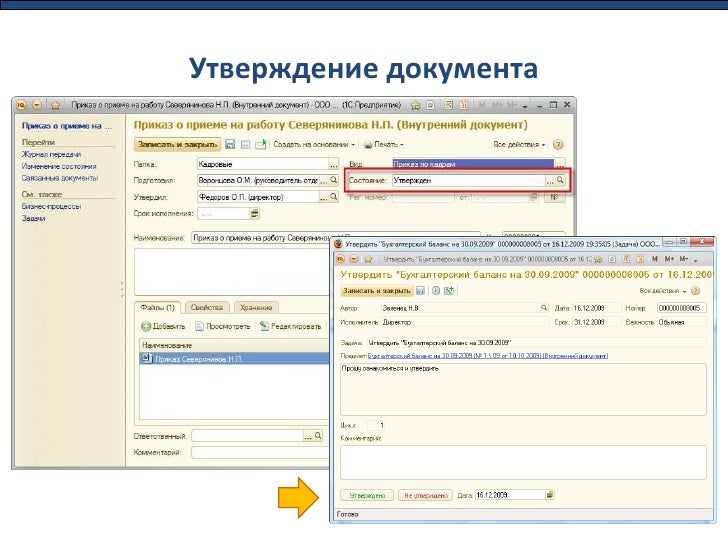Click the calculator icon in the Приказ title bar
Image resolution: width=728 pixels, height=546 pixels.
[448, 105]
